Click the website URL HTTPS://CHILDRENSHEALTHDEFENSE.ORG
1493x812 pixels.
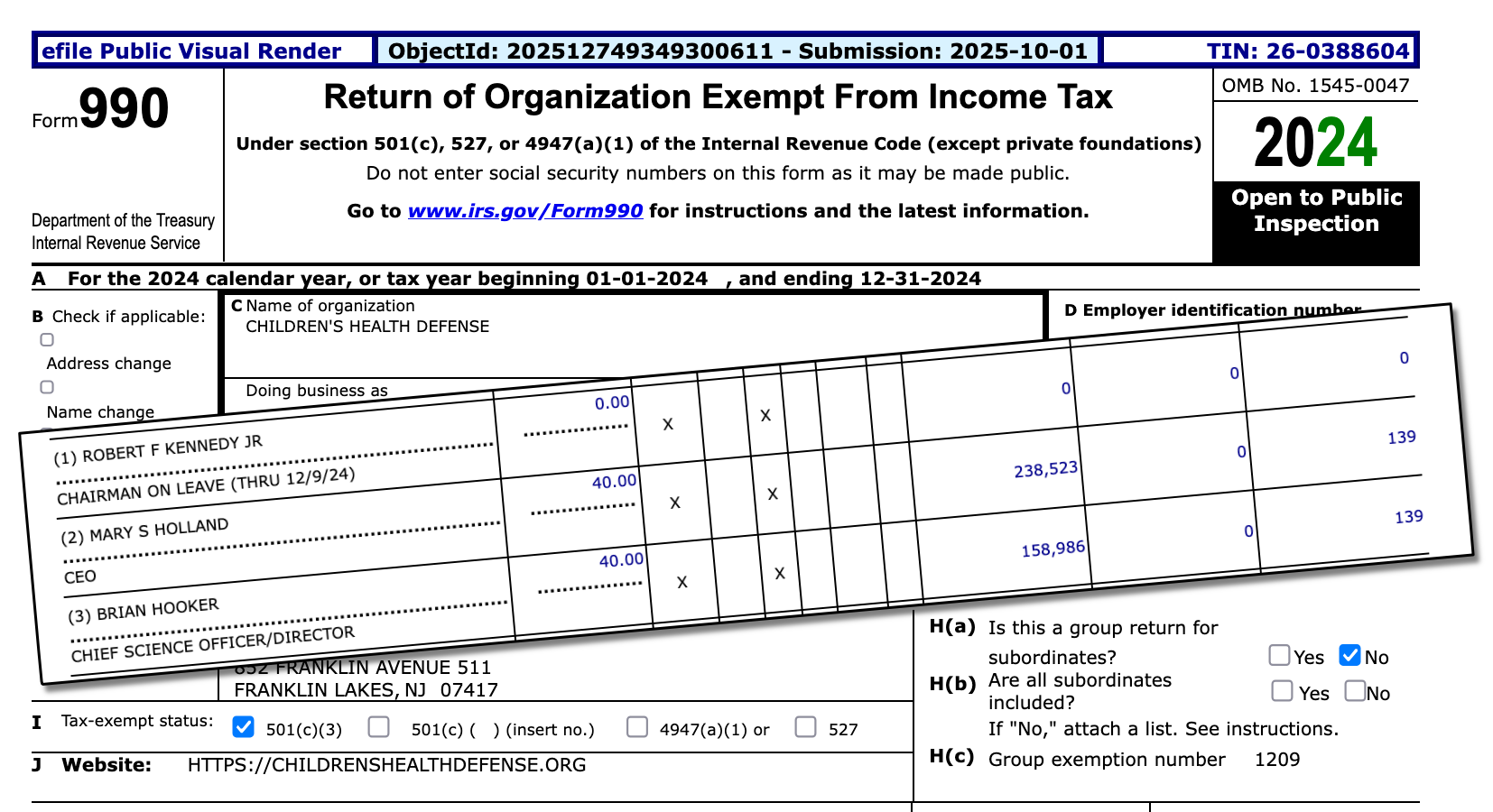[386, 765]
